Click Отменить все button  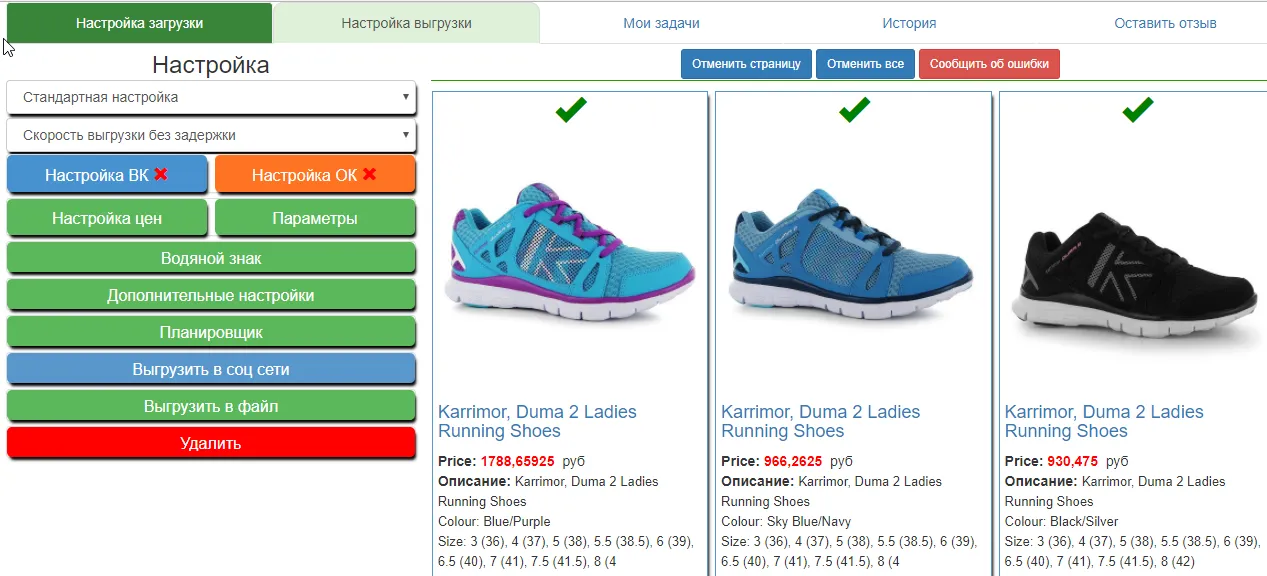pos(865,64)
